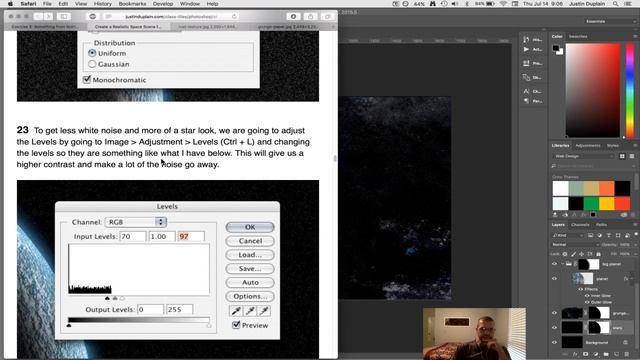Hide the stars layer
This screenshot has width=640, height=360.
[x=554, y=327]
